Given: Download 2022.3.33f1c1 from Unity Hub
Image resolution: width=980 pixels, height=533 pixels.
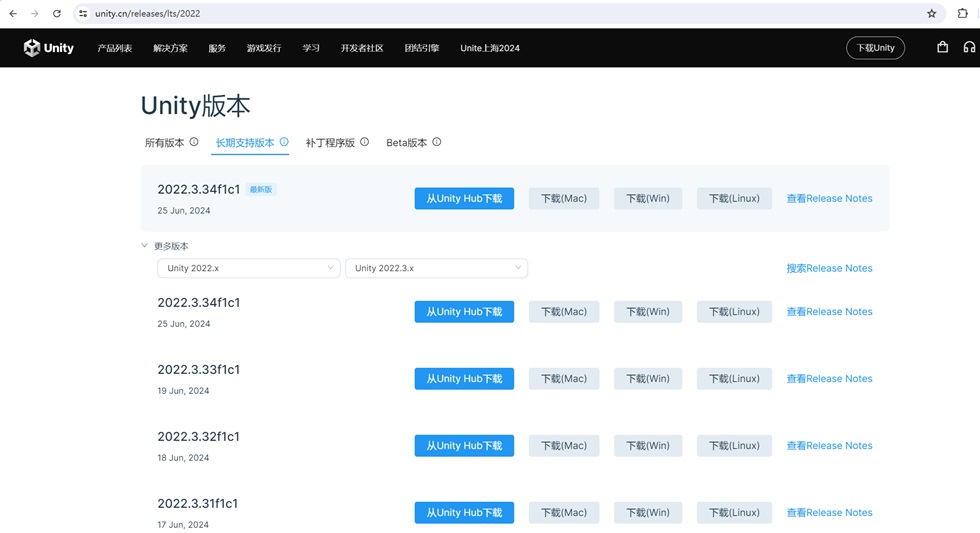Looking at the screenshot, I should coord(464,379).
